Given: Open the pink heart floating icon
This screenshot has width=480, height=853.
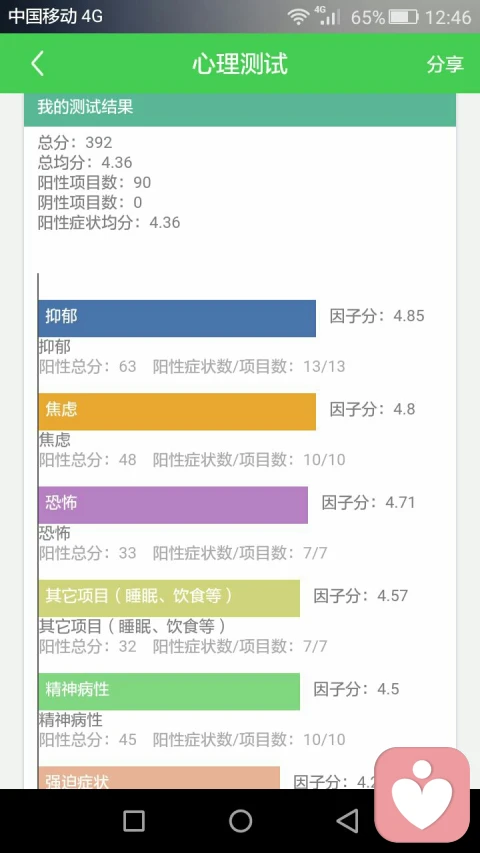Looking at the screenshot, I should click(422, 794).
